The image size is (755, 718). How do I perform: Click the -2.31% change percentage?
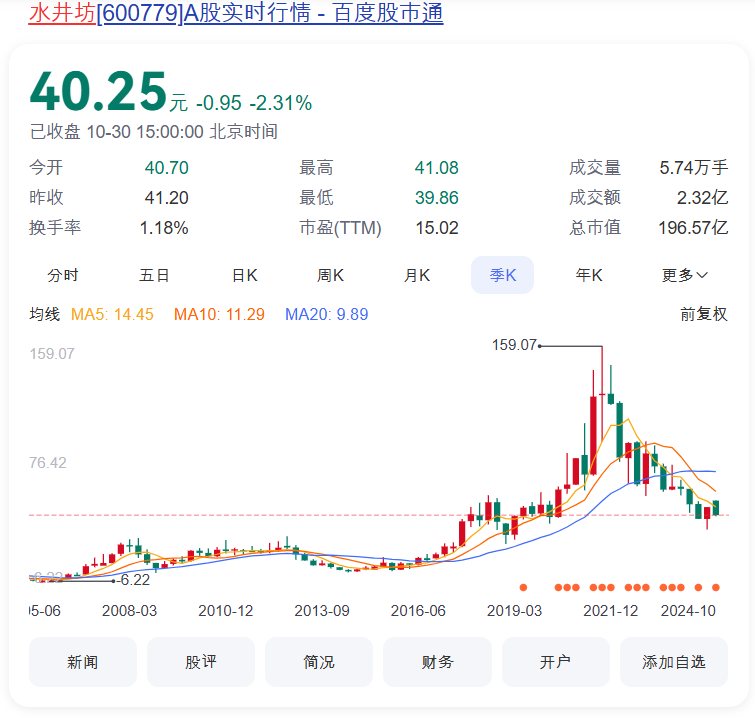coord(281,103)
